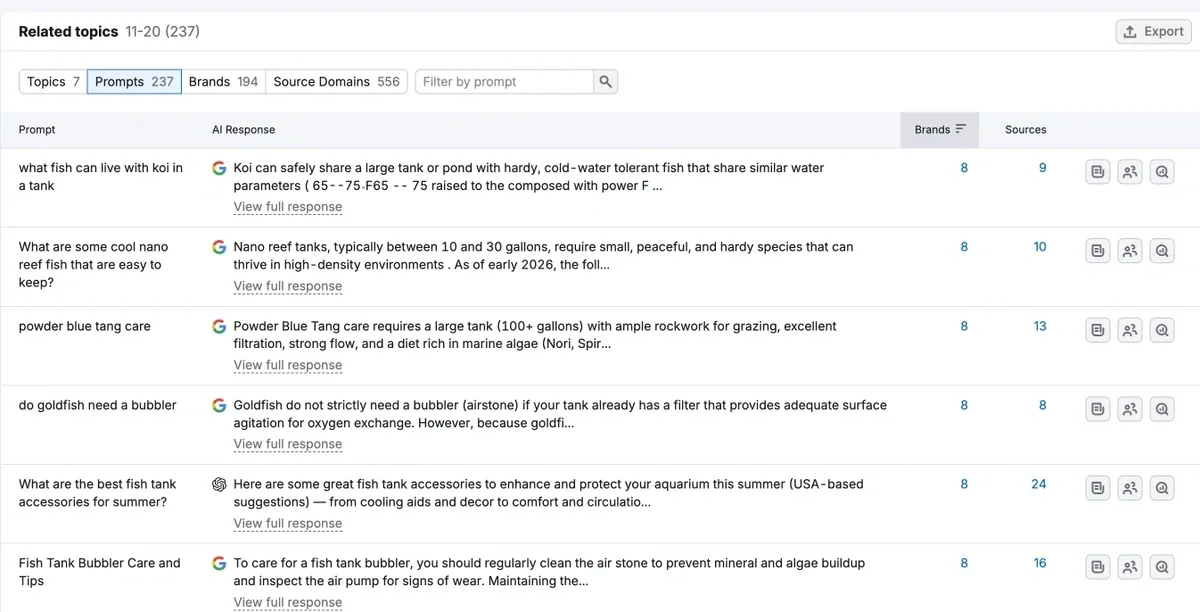The width and height of the screenshot is (1200, 612).
Task: Select the Source Domains tab
Action: (x=336, y=82)
